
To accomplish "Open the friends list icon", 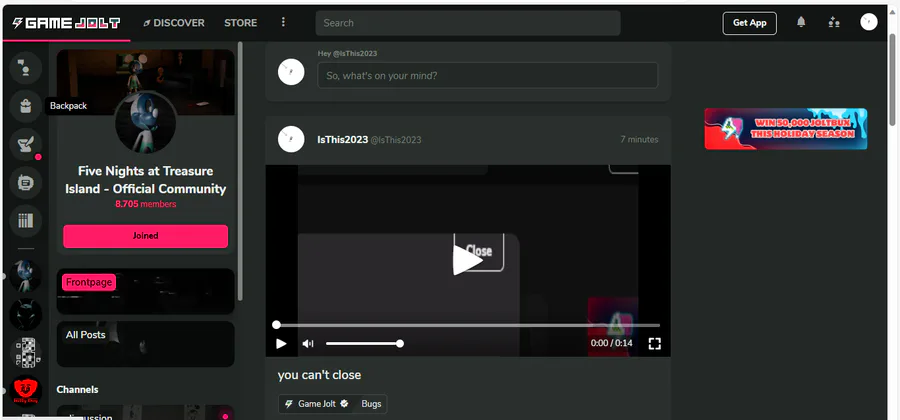I will point(834,22).
